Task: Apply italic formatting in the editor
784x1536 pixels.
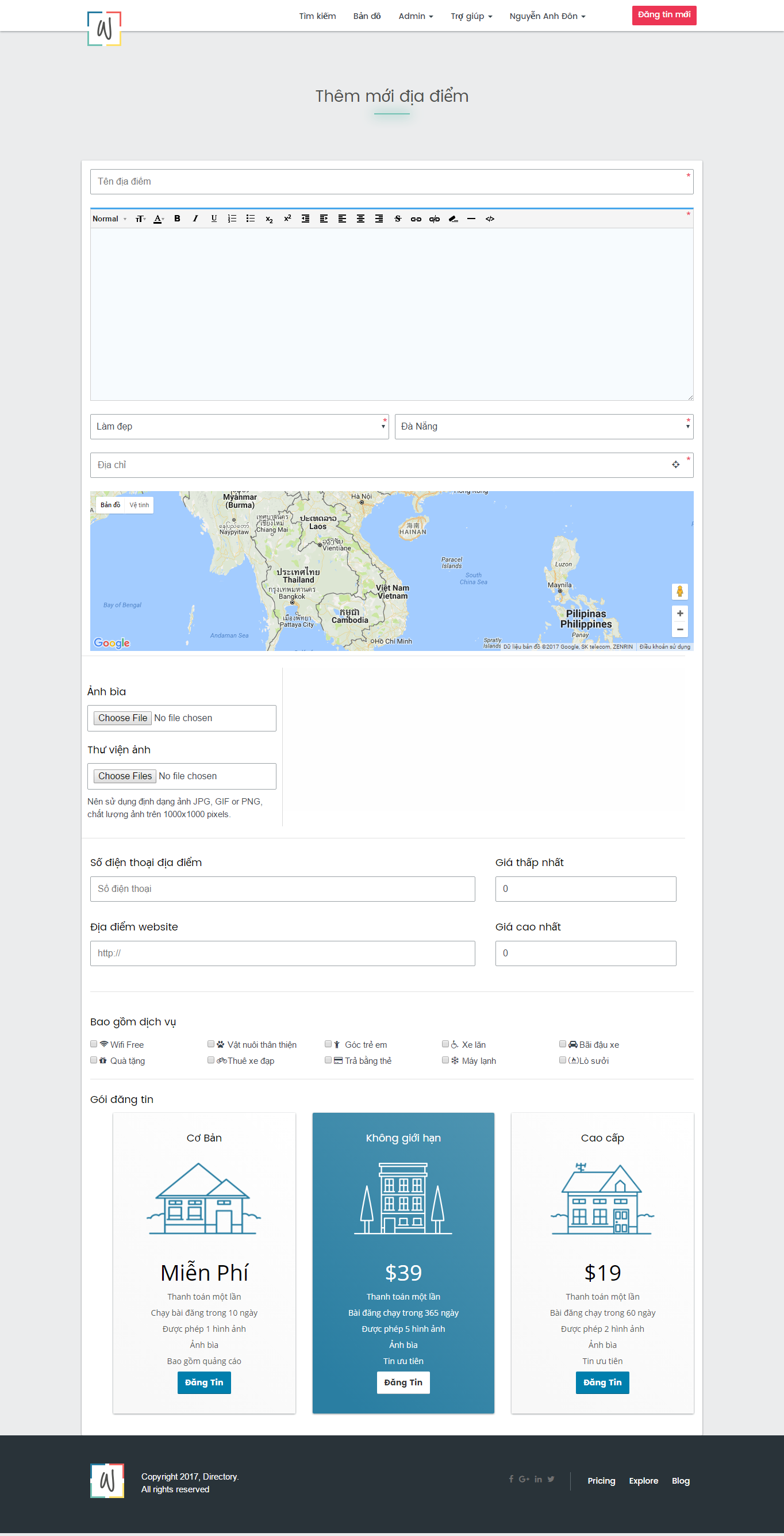Action: [x=195, y=219]
